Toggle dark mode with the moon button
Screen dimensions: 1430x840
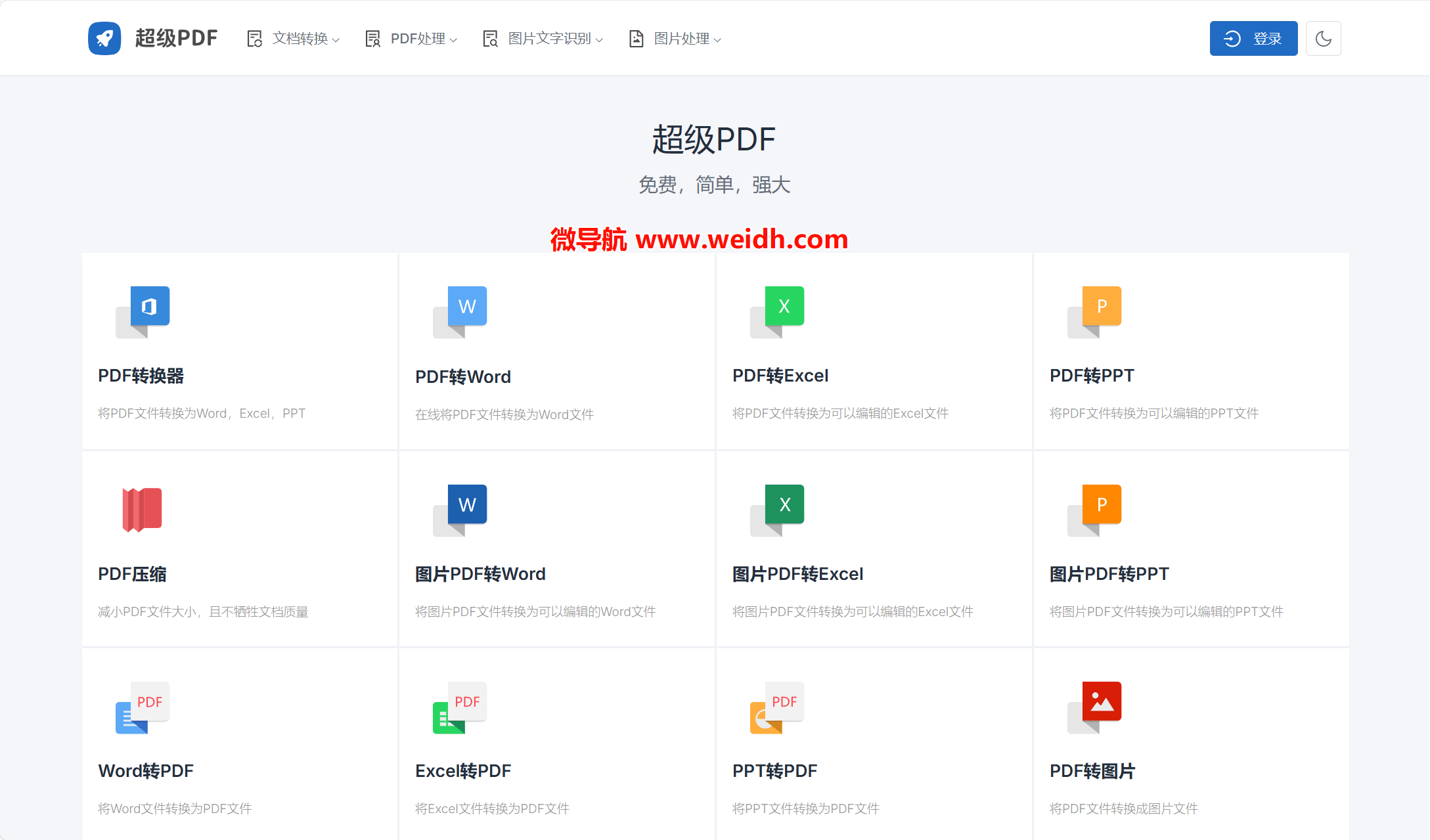tap(1324, 38)
